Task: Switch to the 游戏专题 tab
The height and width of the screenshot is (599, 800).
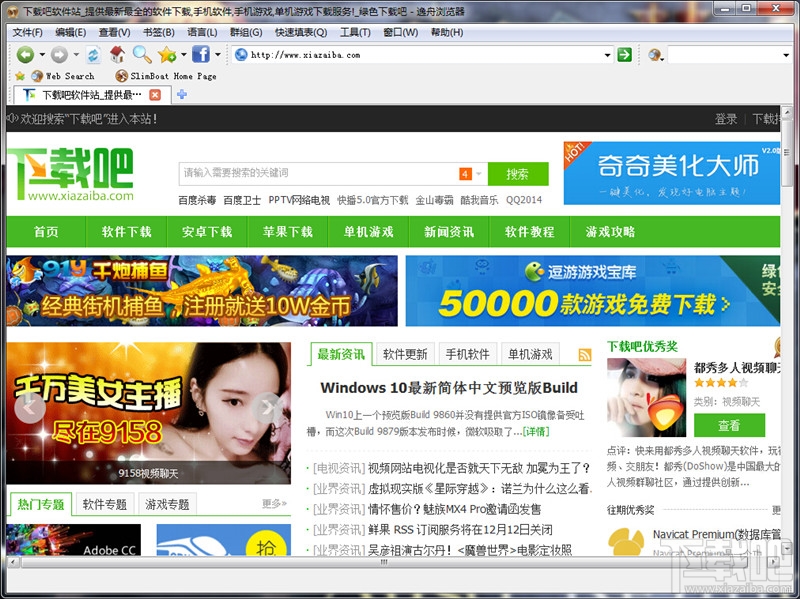Action: coord(167,505)
